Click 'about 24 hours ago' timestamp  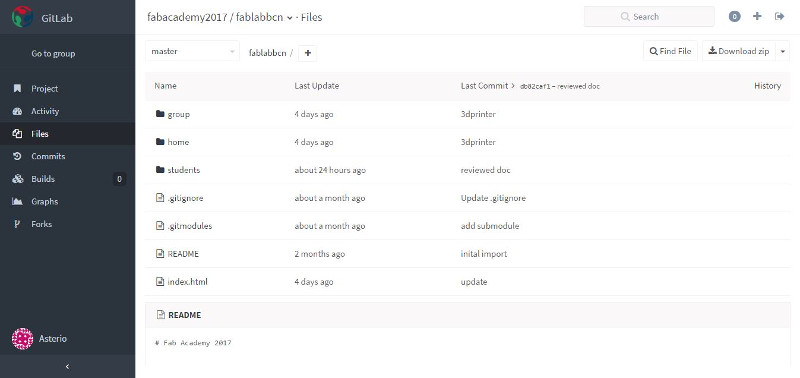tap(330, 170)
